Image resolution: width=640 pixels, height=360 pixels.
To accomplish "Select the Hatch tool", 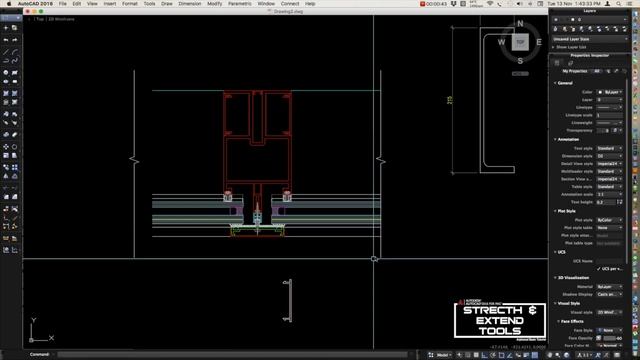I will click(6, 93).
